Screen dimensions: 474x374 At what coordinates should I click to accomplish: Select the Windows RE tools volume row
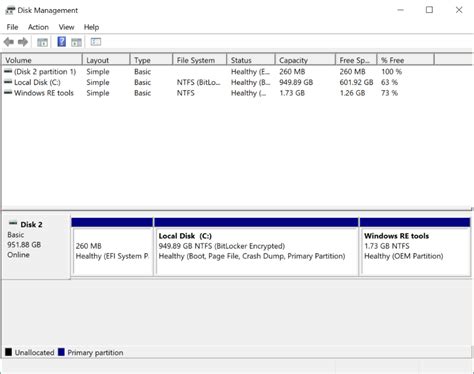218,93
